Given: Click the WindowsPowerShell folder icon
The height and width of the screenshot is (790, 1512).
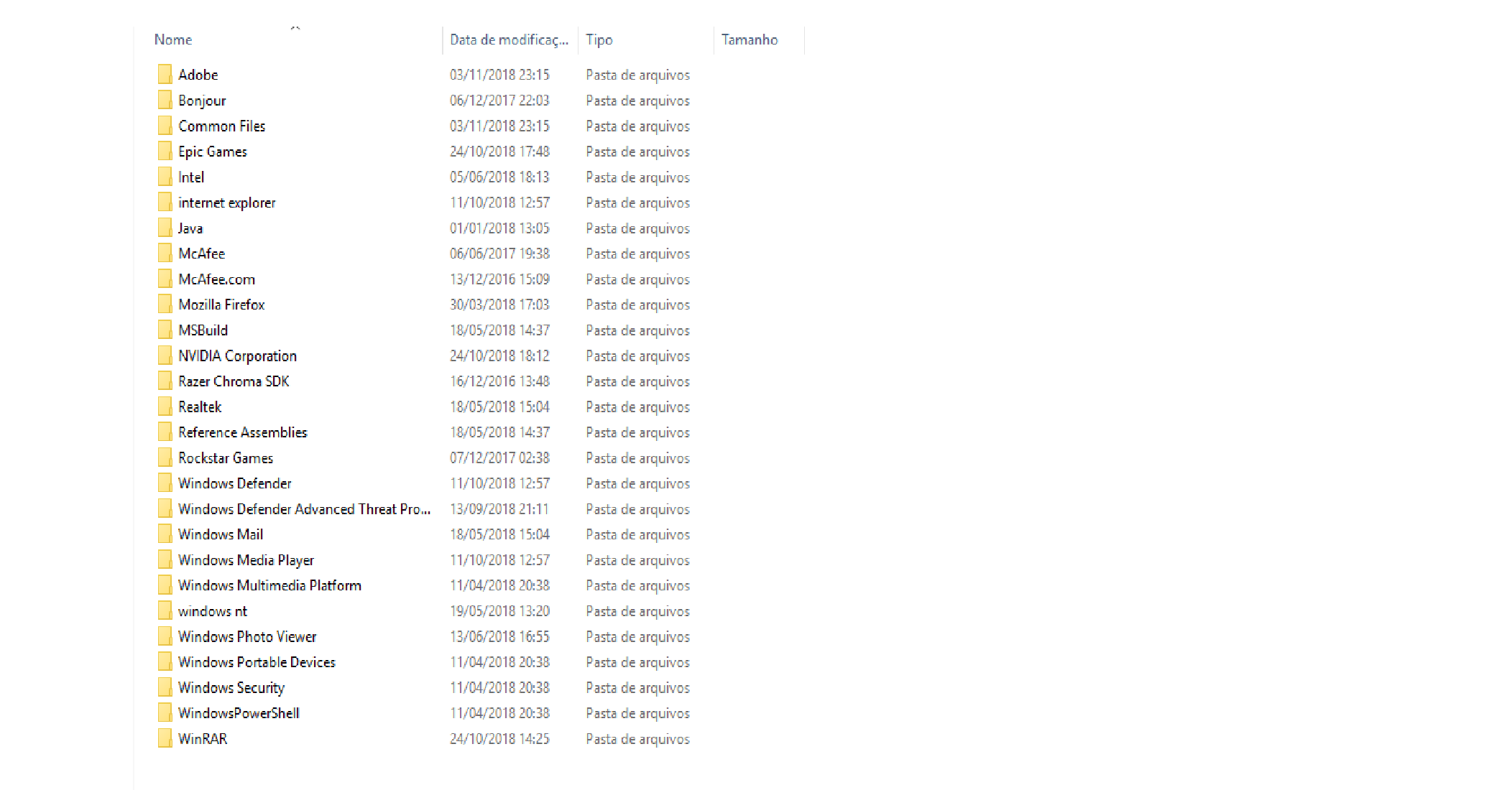Looking at the screenshot, I should click(x=165, y=713).
